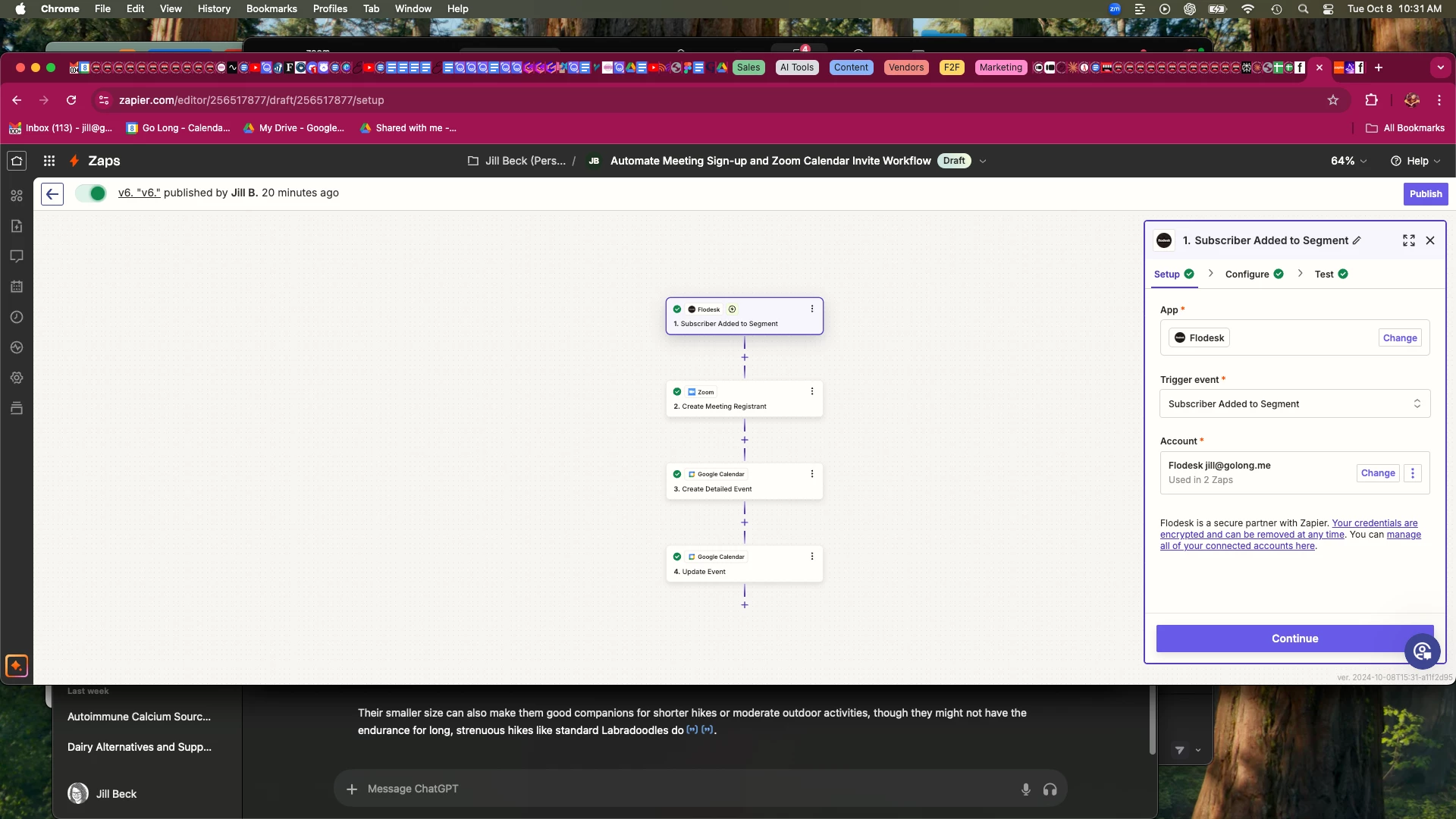Open the 64% zoom level dropdown
This screenshot has width=1456, height=819.
pos(1348,161)
